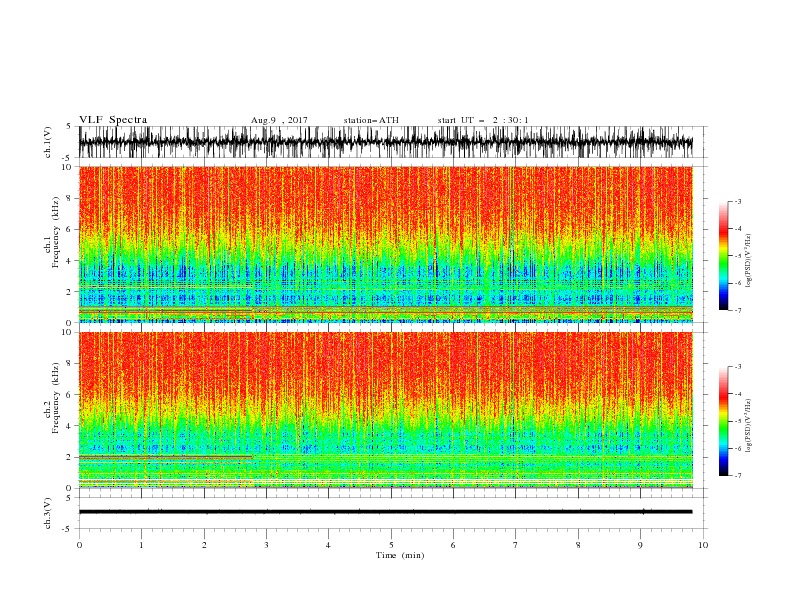Click time axis tick label "4"
The height and width of the screenshot is (612, 792).
[328, 545]
